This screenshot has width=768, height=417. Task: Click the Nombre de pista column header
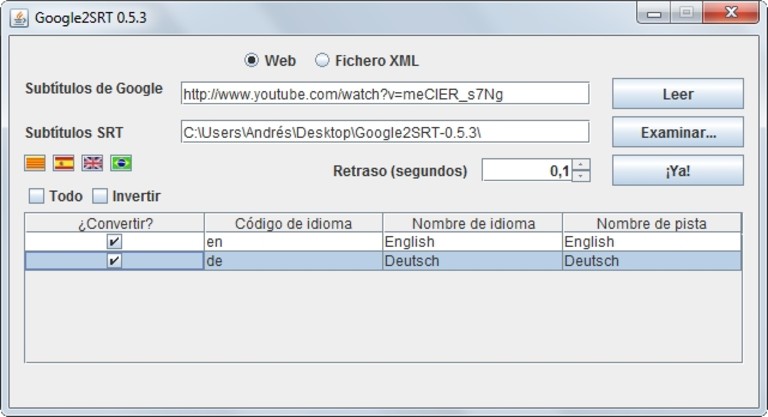tap(652, 223)
